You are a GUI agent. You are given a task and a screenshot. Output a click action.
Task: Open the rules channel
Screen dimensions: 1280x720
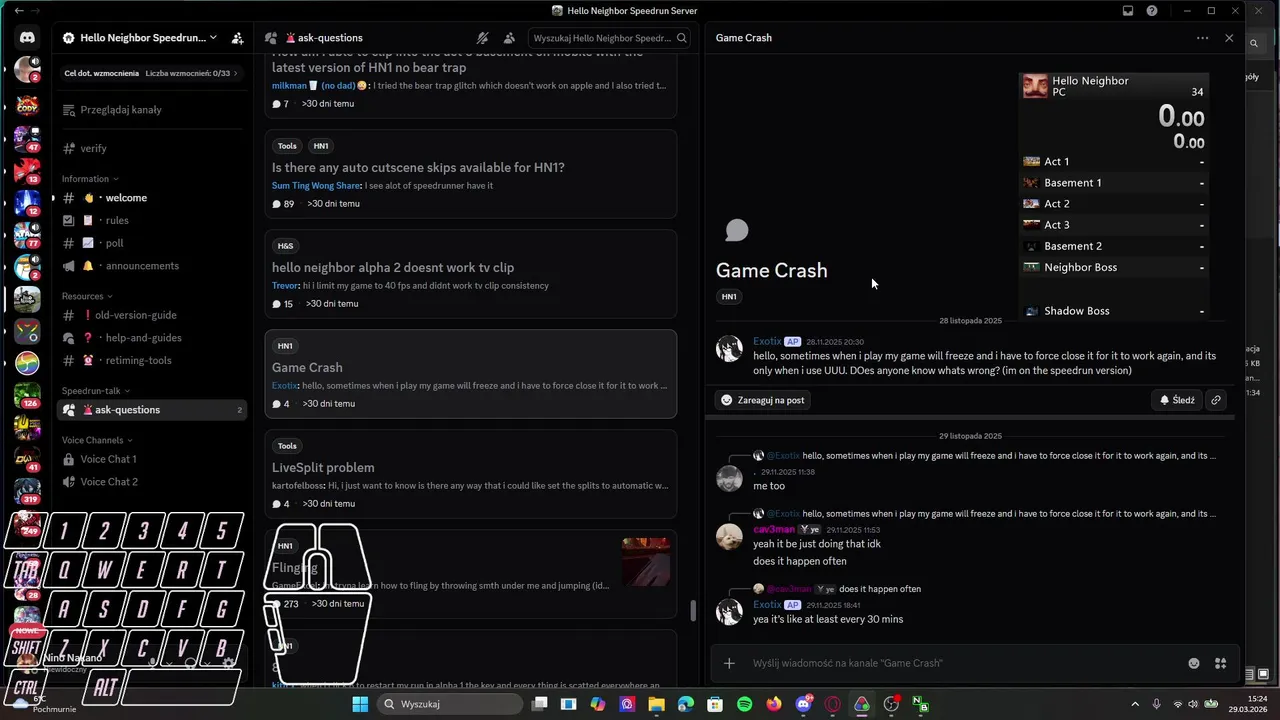click(x=153, y=220)
